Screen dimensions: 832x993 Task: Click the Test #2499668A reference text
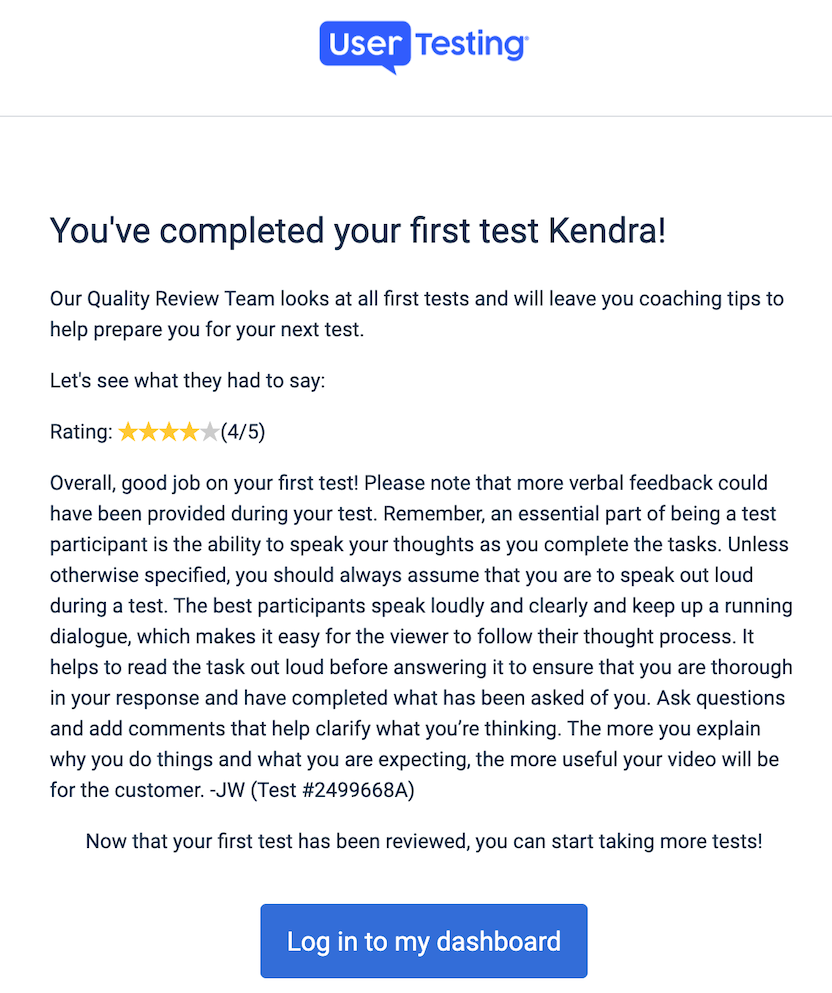coord(332,790)
